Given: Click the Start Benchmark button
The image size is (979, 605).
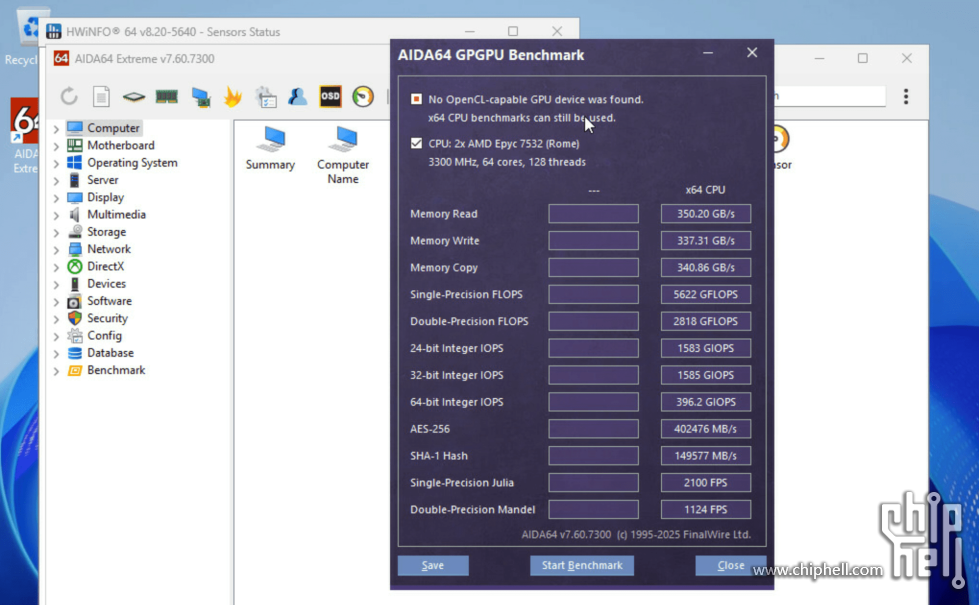Looking at the screenshot, I should point(582,565).
